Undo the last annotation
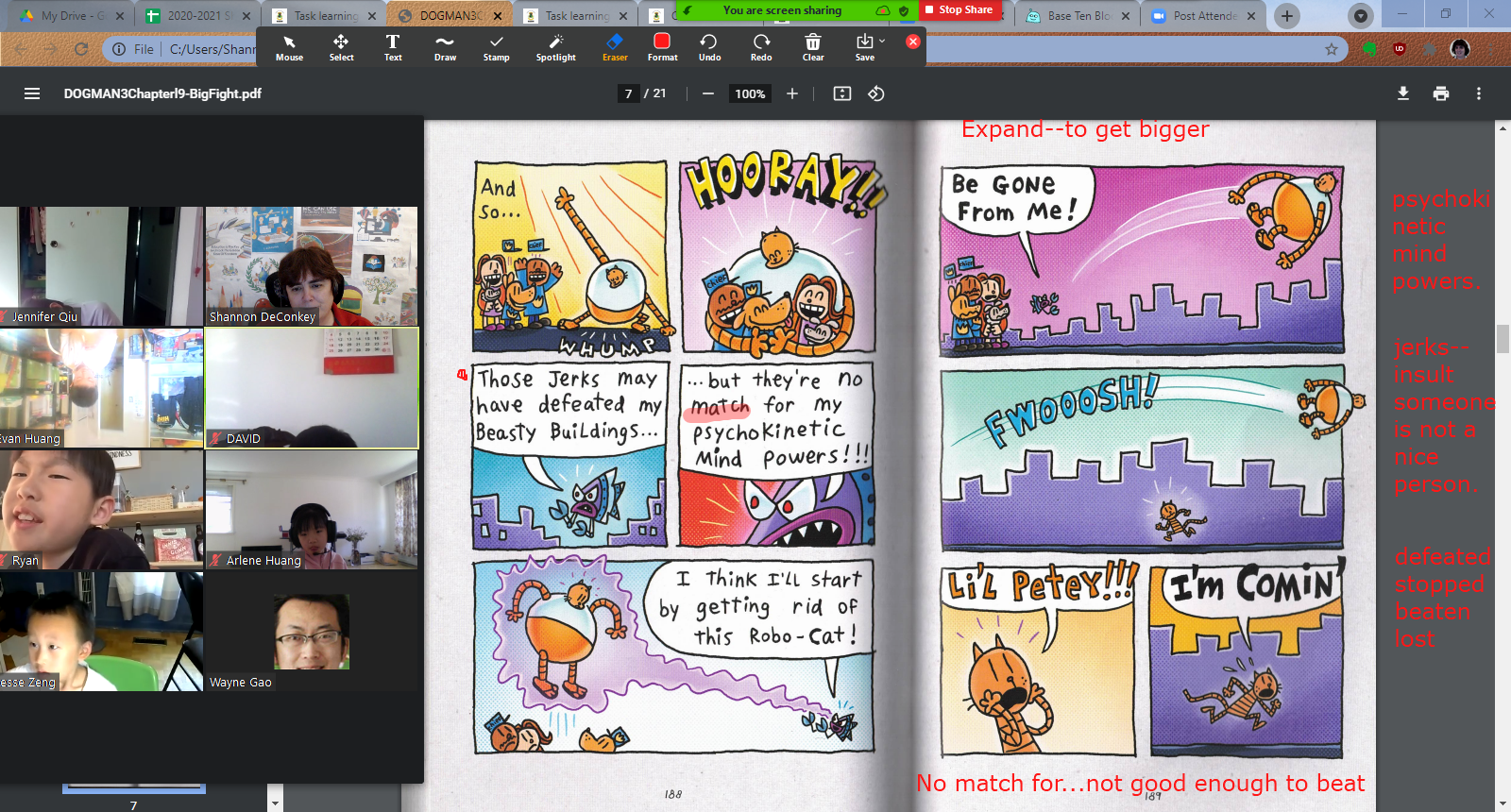Image resolution: width=1511 pixels, height=812 pixels. pyautogui.click(x=709, y=47)
